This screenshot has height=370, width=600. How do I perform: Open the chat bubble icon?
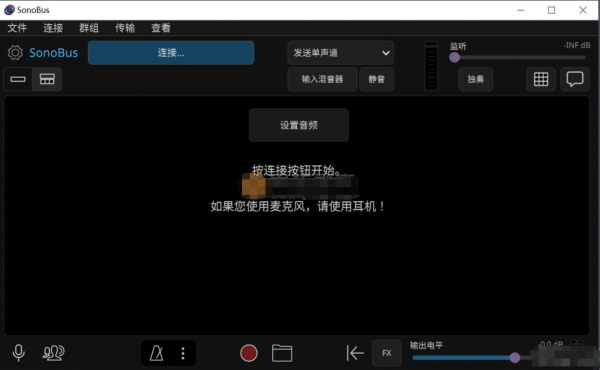575,79
